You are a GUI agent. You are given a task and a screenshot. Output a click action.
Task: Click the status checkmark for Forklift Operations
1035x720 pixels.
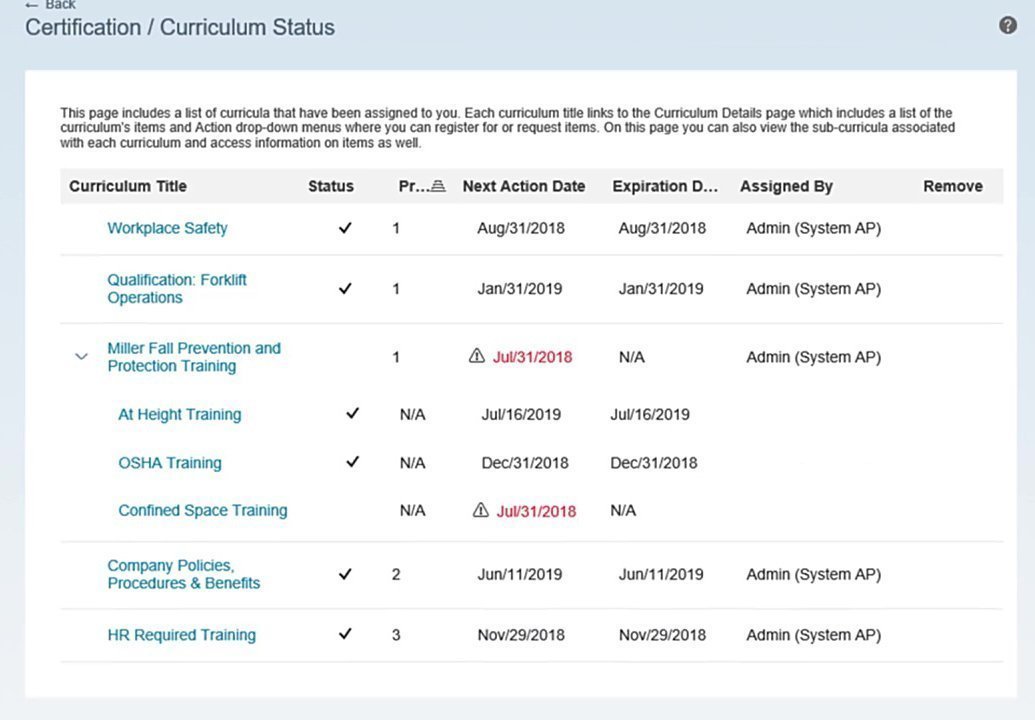click(345, 289)
